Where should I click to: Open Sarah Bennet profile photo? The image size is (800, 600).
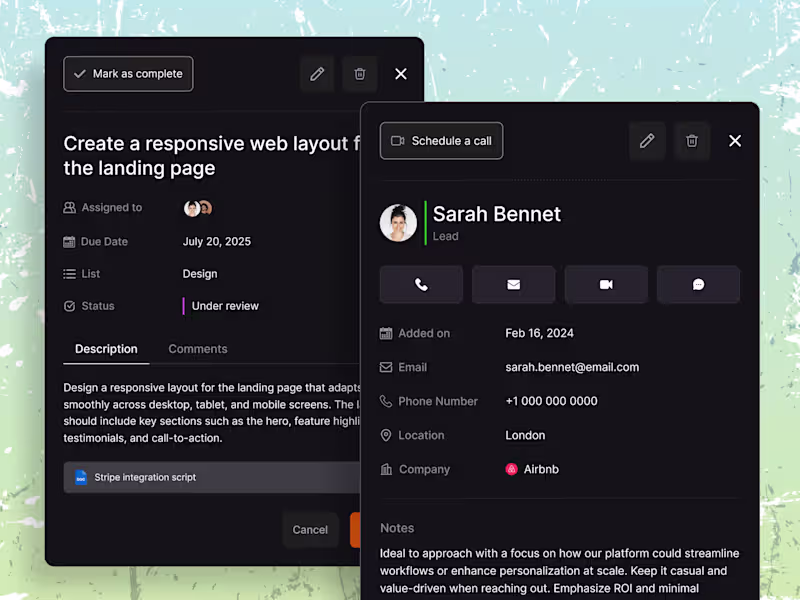click(x=398, y=223)
